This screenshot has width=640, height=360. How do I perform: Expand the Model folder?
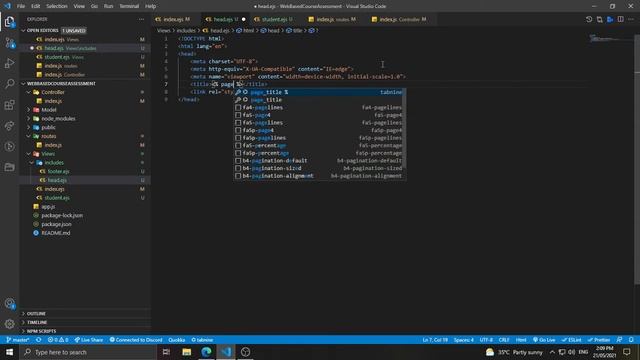[x=29, y=110]
